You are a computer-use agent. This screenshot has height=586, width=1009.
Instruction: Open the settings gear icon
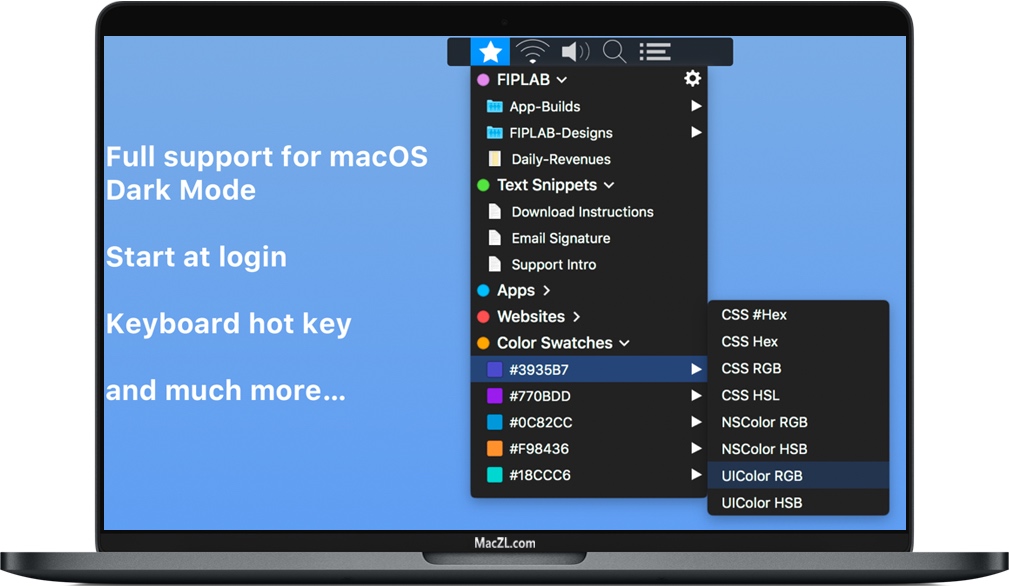[x=692, y=78]
